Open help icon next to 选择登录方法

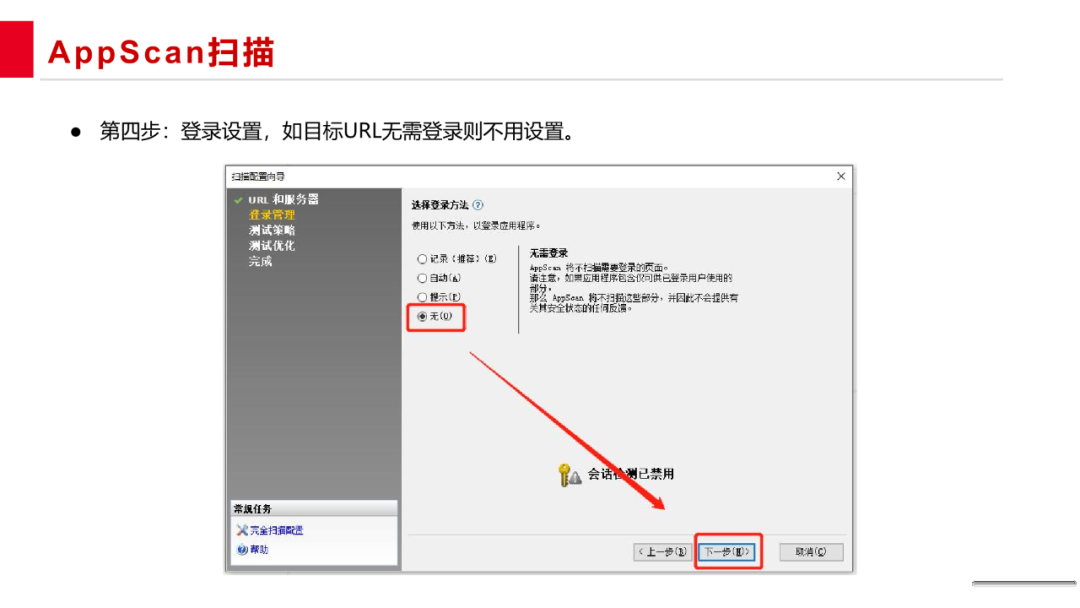(x=478, y=205)
